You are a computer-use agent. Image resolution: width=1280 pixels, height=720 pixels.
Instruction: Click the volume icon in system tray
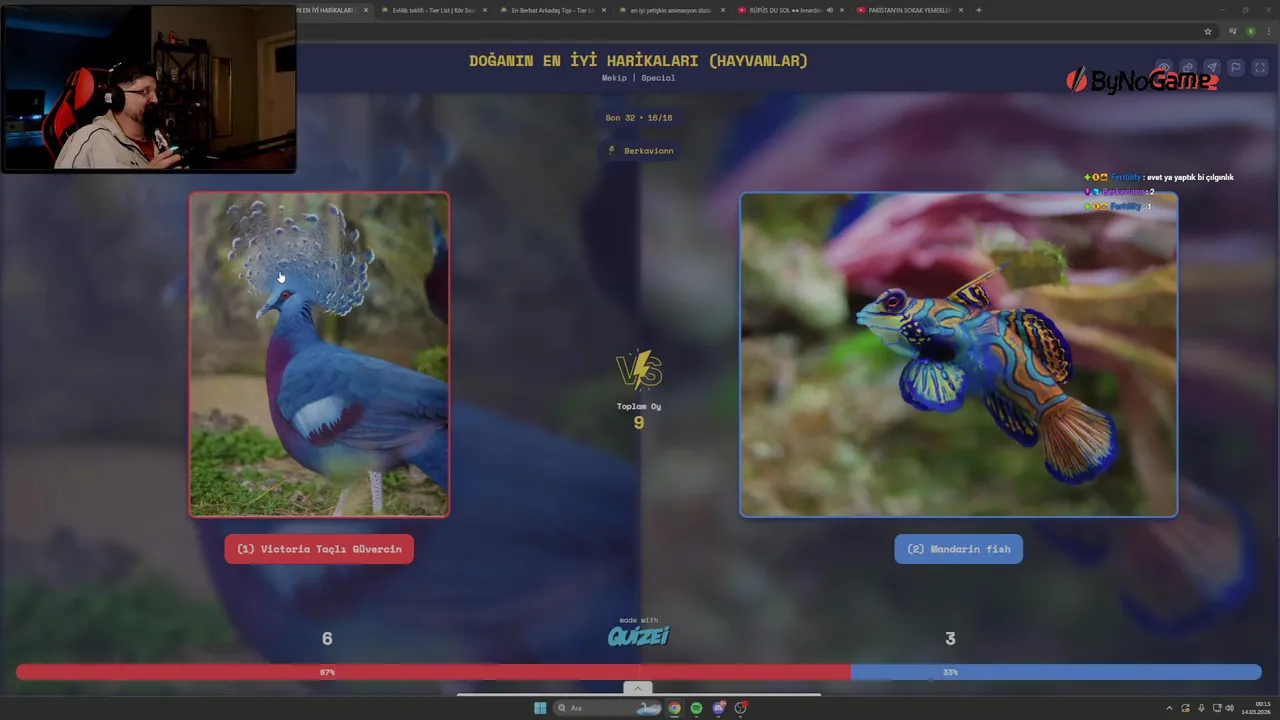point(1230,708)
